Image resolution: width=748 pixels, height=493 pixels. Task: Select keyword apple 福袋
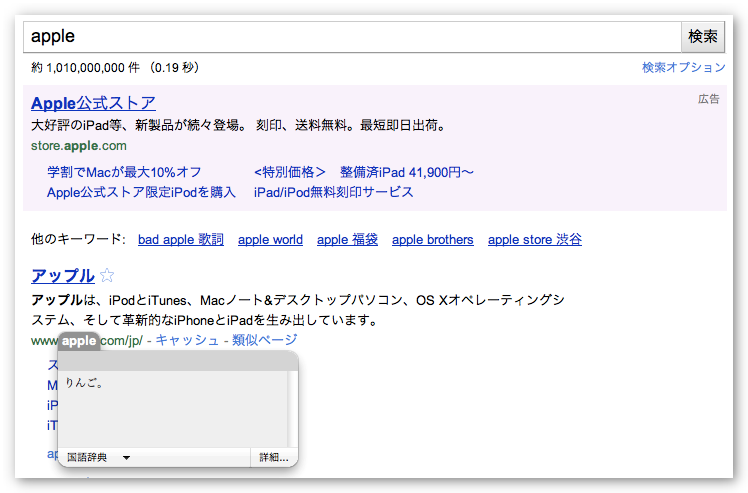pos(347,239)
